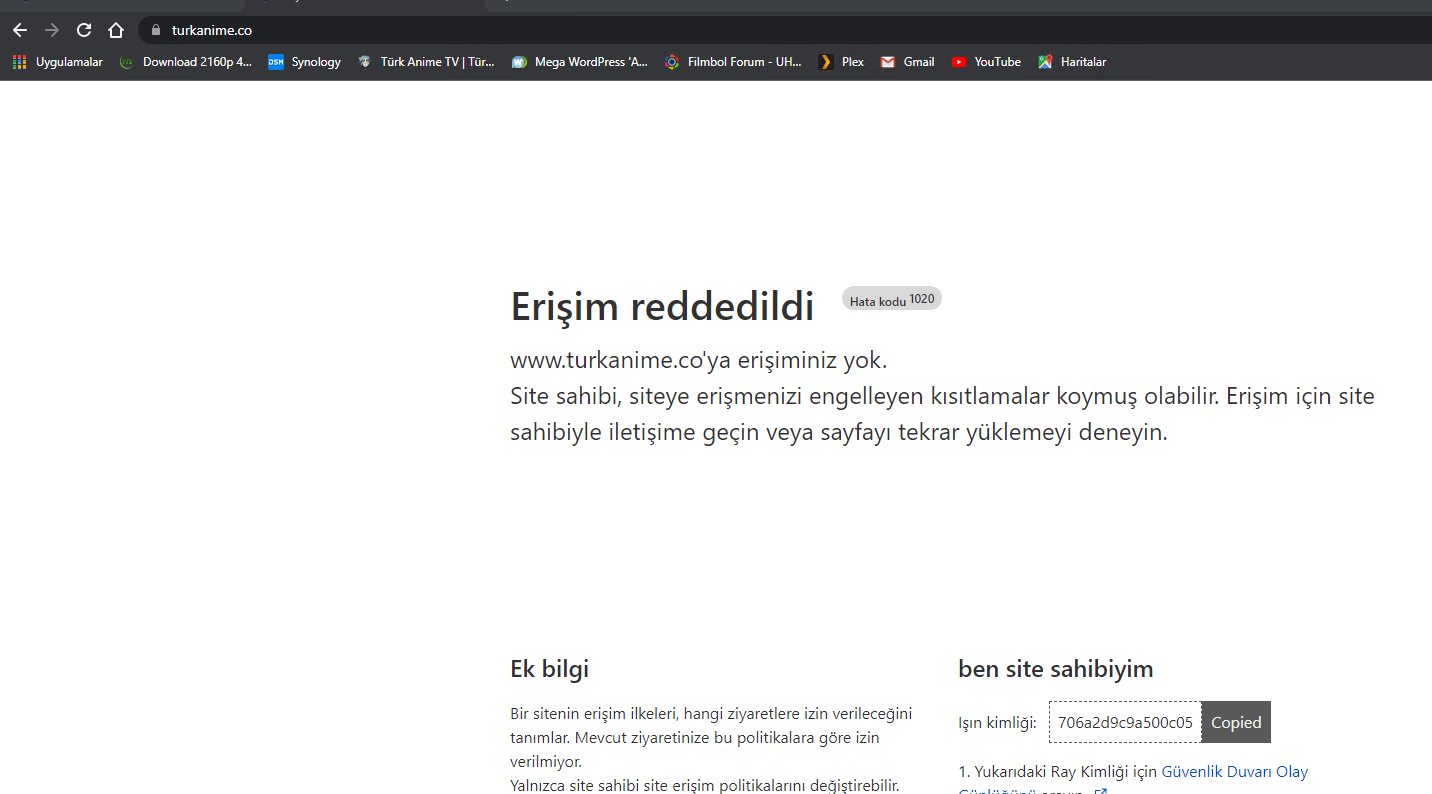1432x794 pixels.
Task: Select the turkanime.co address bar
Action: point(785,30)
